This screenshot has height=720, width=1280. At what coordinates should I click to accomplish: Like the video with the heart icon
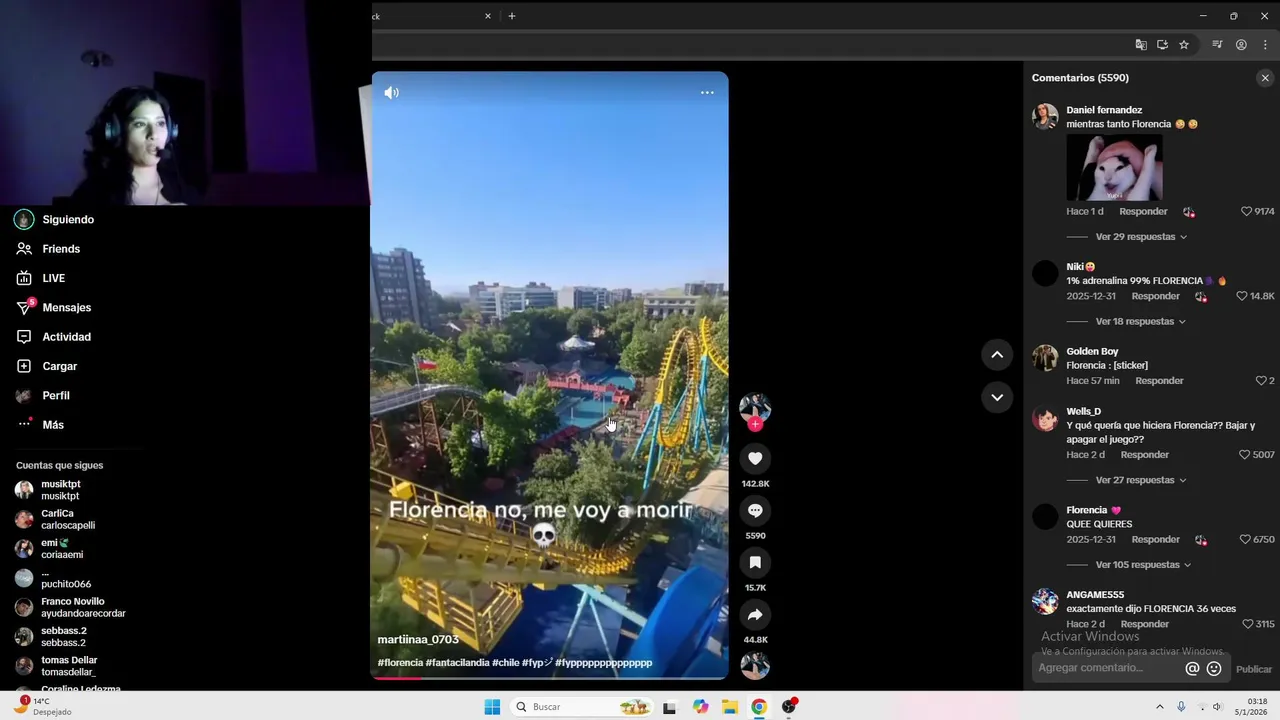pos(755,458)
